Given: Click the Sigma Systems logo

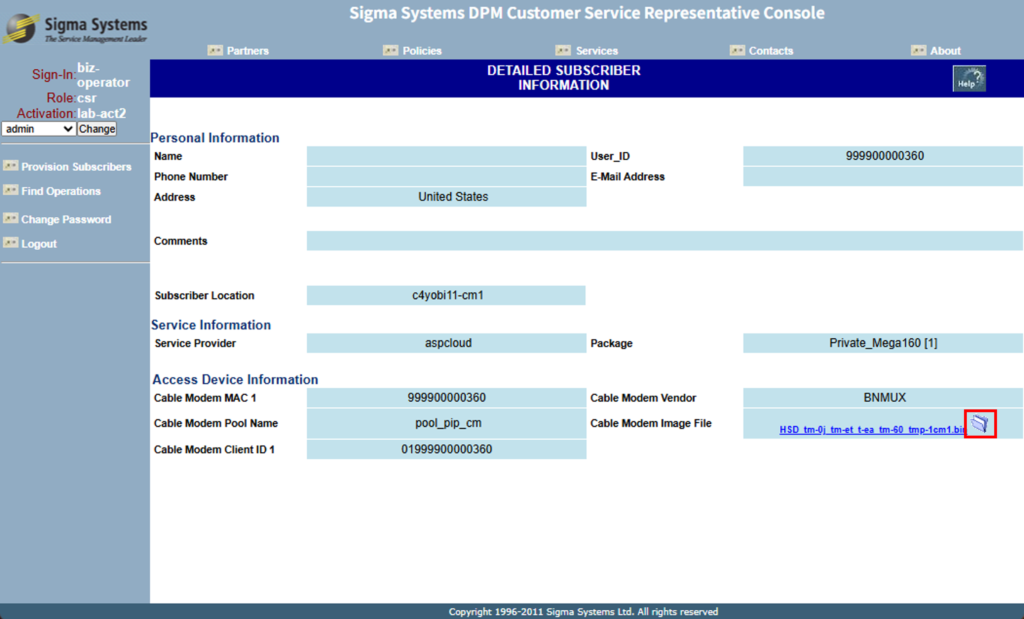Looking at the screenshot, I should pyautogui.click(x=75, y=29).
